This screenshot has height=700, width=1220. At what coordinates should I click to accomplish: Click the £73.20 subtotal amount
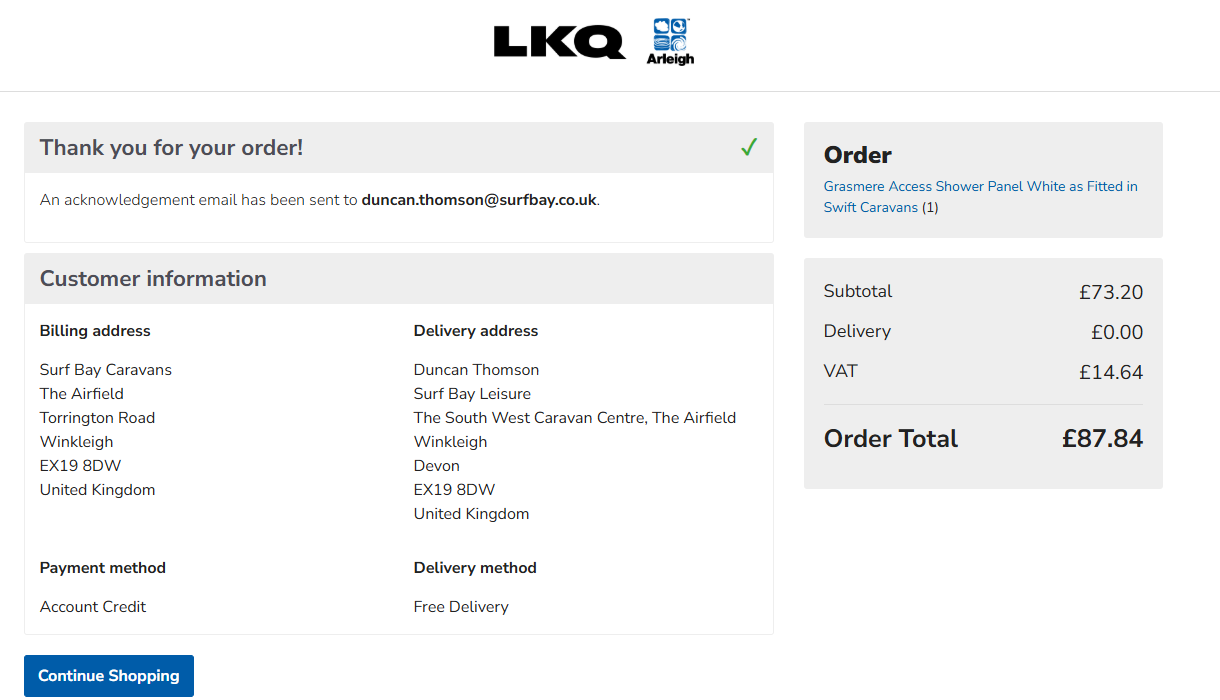click(x=1111, y=293)
